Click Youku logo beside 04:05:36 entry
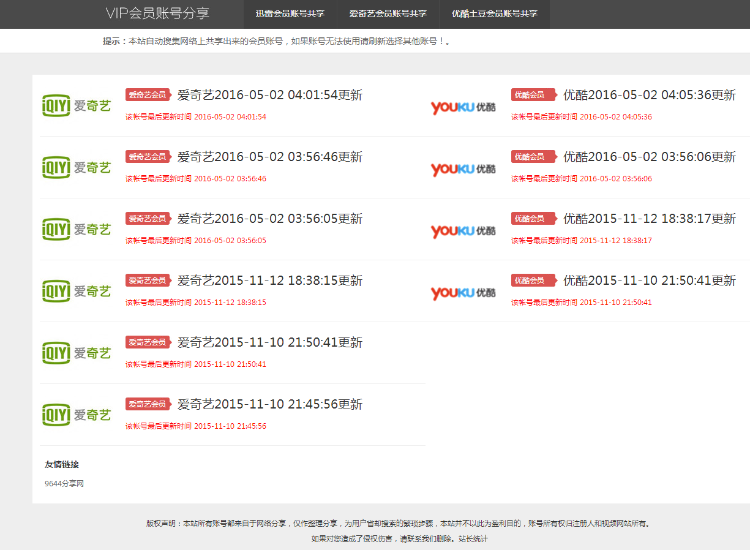The image size is (750, 550). tap(463, 107)
